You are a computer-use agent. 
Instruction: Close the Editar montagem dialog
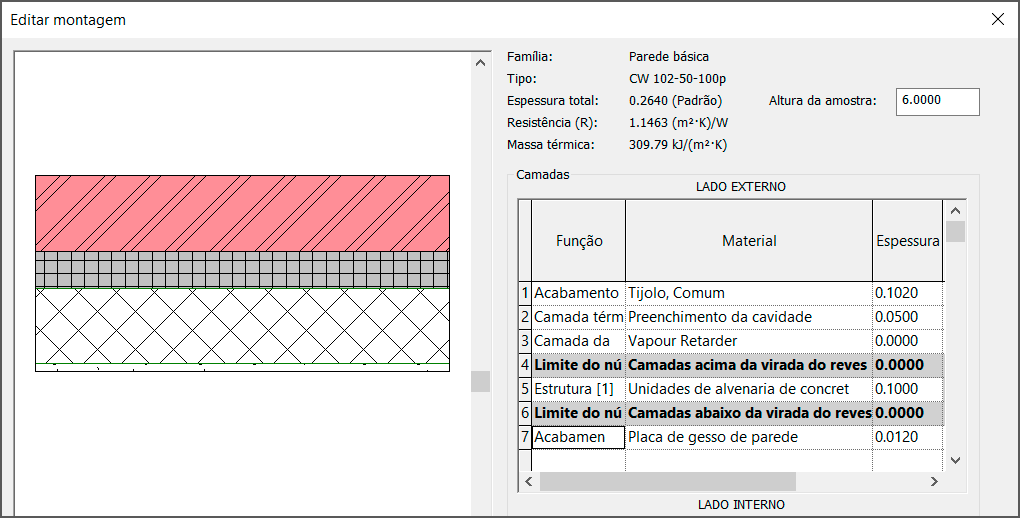pyautogui.click(x=996, y=20)
